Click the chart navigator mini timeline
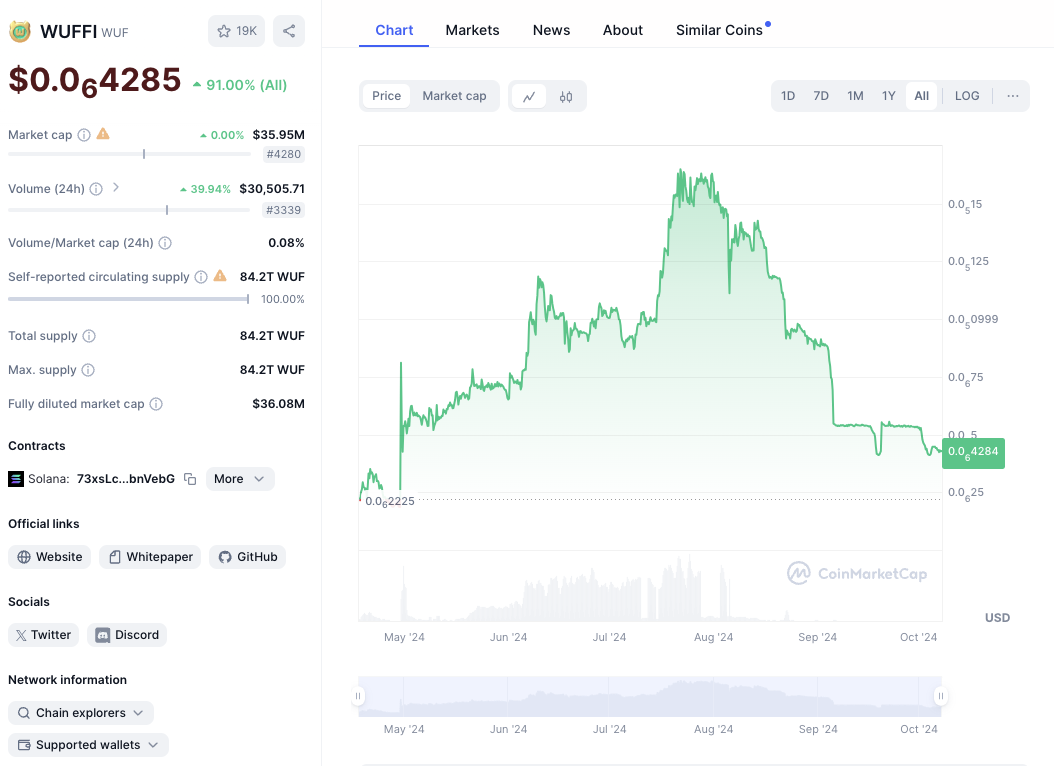The width and height of the screenshot is (1054, 766). pos(650,696)
